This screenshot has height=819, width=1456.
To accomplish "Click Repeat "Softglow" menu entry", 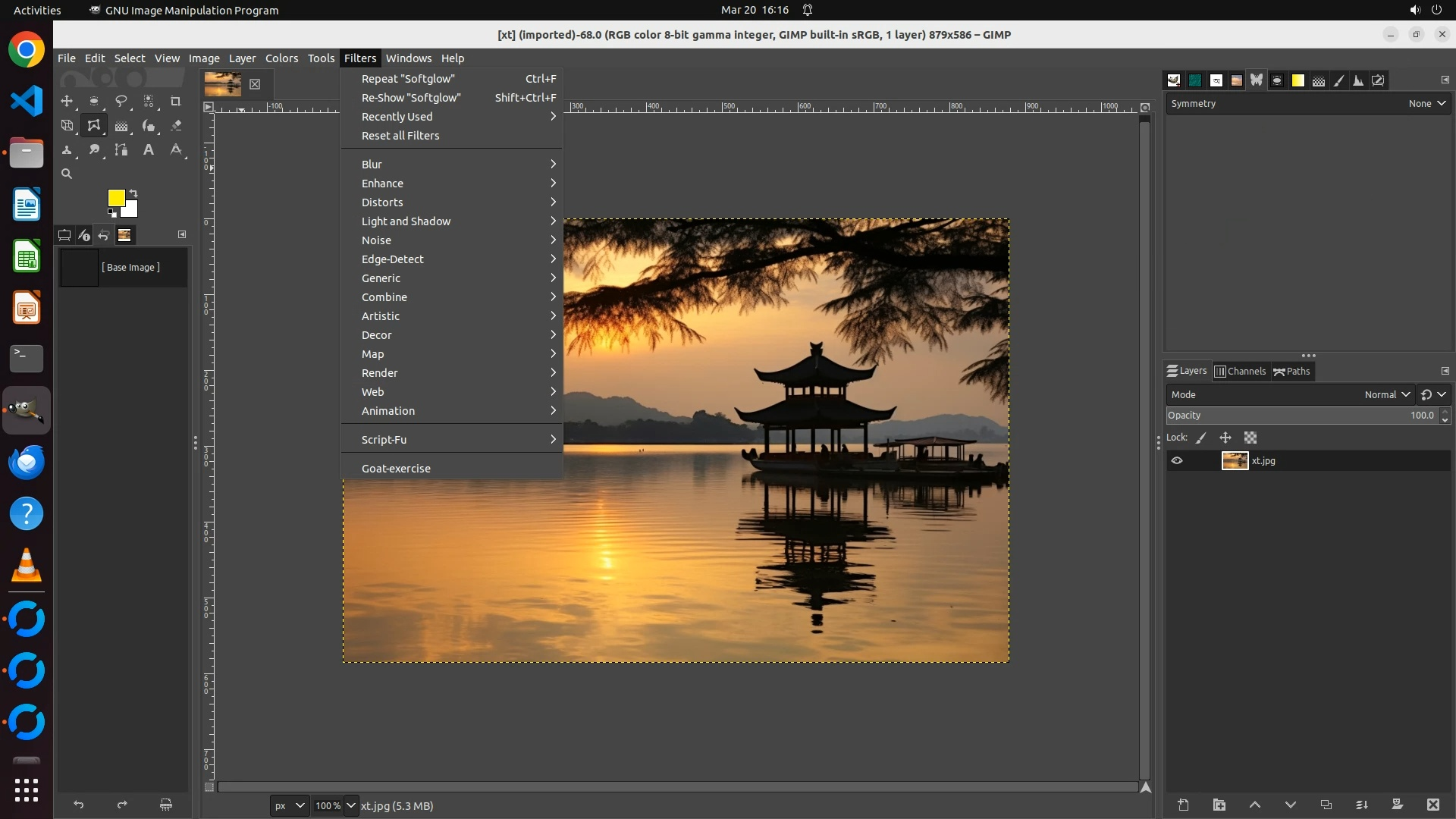I will (x=408, y=79).
